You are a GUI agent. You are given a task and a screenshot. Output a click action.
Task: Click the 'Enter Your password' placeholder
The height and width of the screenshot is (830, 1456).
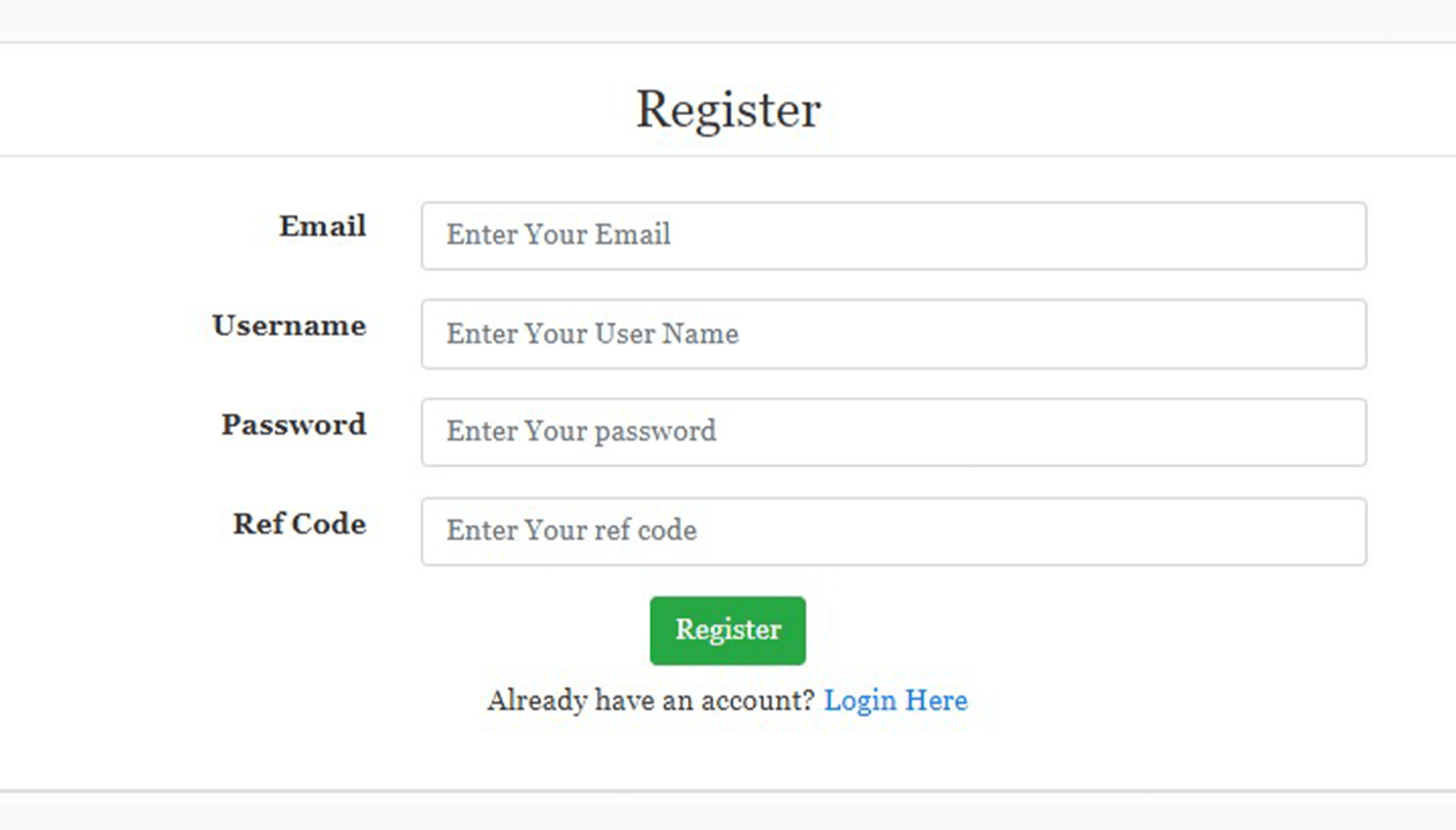click(x=581, y=431)
